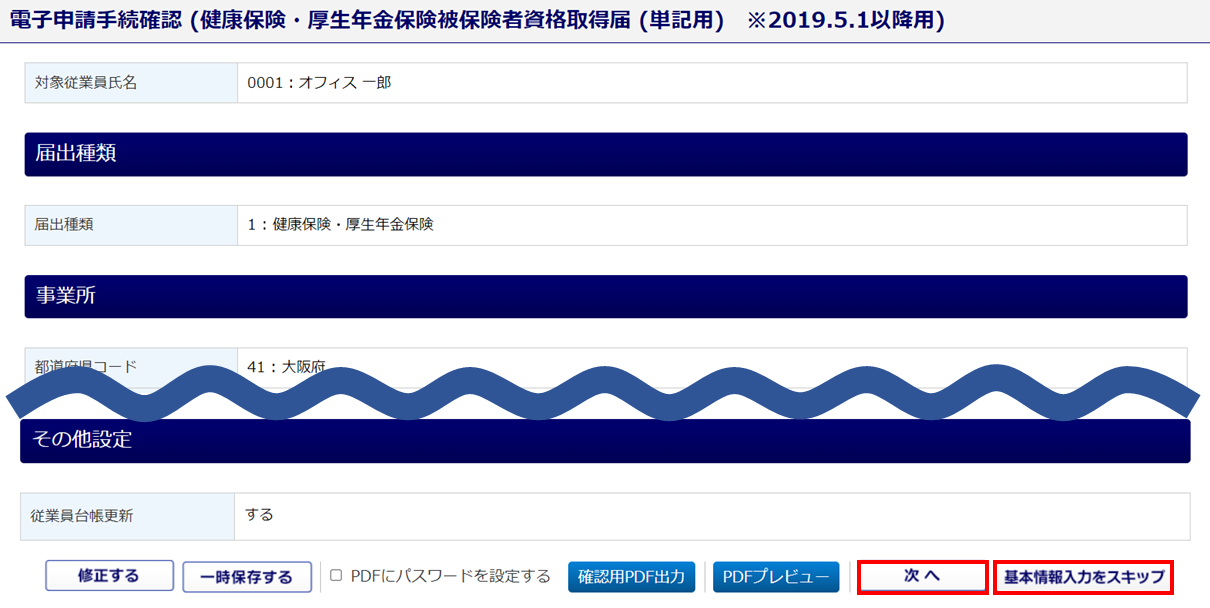Click the 届出種類 row label cell
Screen dimensions: 1210x608
click(x=131, y=225)
